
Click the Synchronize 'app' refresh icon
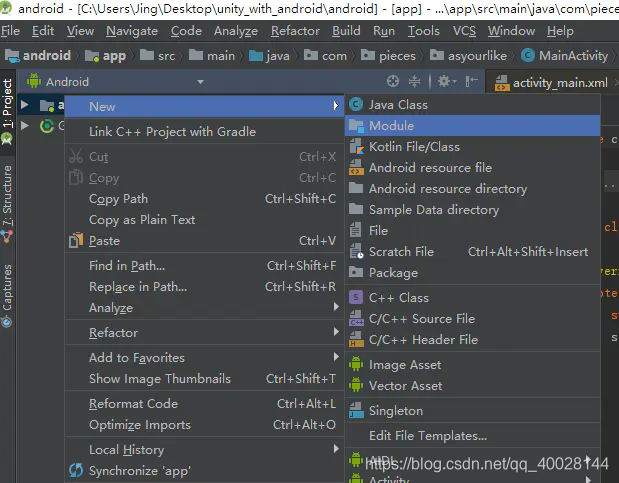(x=76, y=470)
